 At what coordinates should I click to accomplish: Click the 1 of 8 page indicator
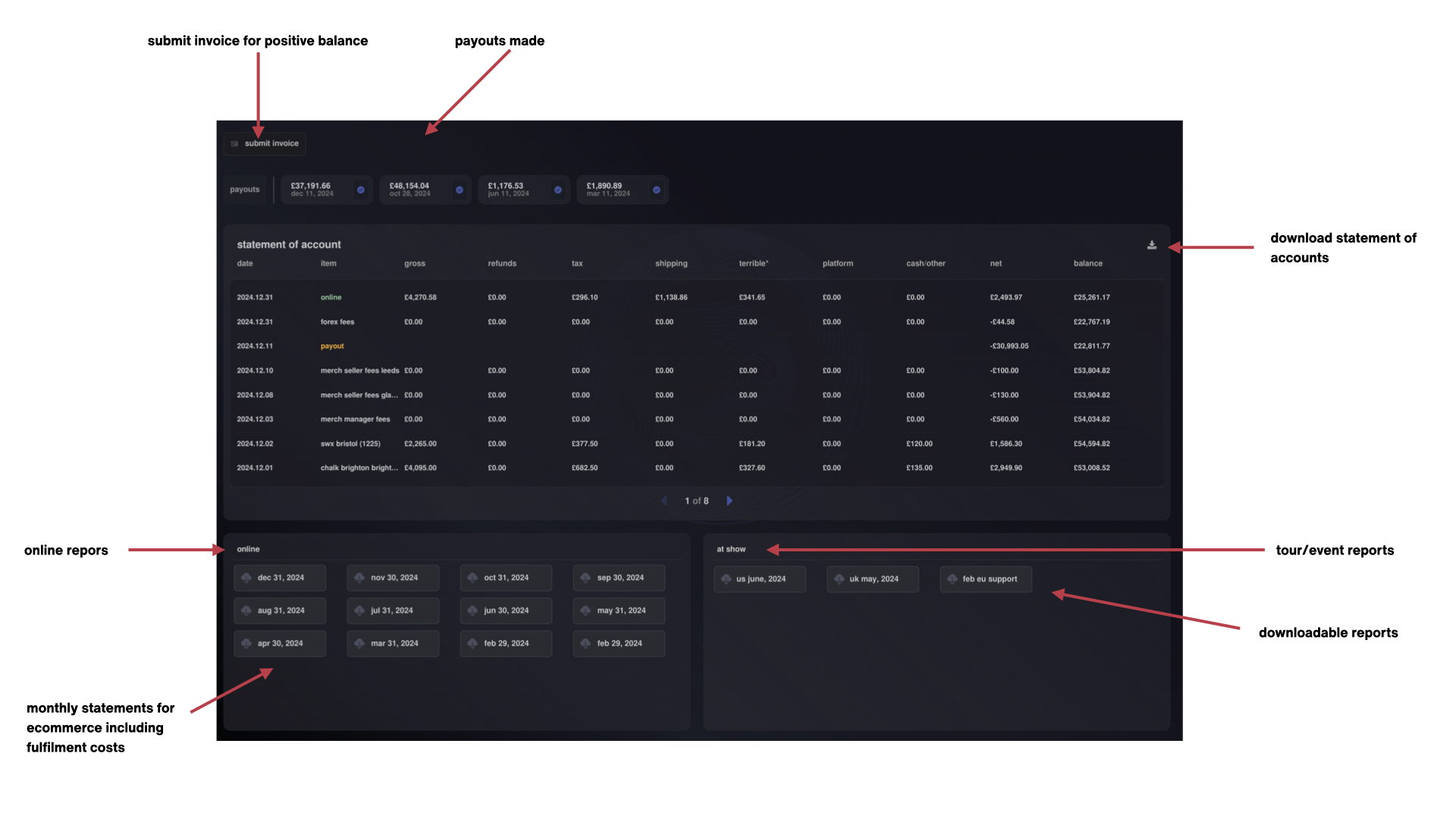[x=697, y=500]
